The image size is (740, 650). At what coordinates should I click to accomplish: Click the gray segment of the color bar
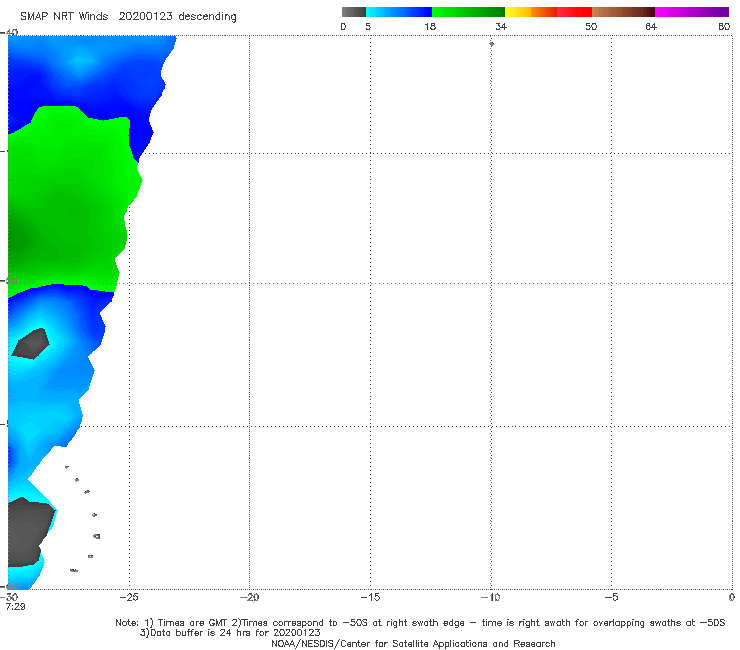[x=353, y=12]
